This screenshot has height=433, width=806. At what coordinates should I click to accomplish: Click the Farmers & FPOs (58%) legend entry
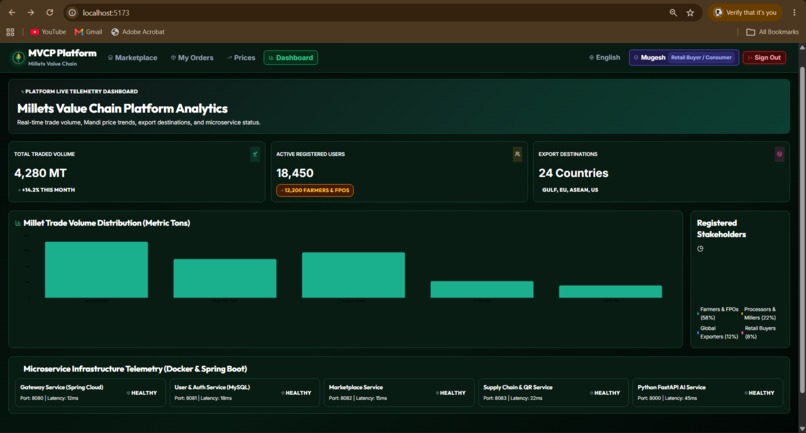(x=718, y=313)
